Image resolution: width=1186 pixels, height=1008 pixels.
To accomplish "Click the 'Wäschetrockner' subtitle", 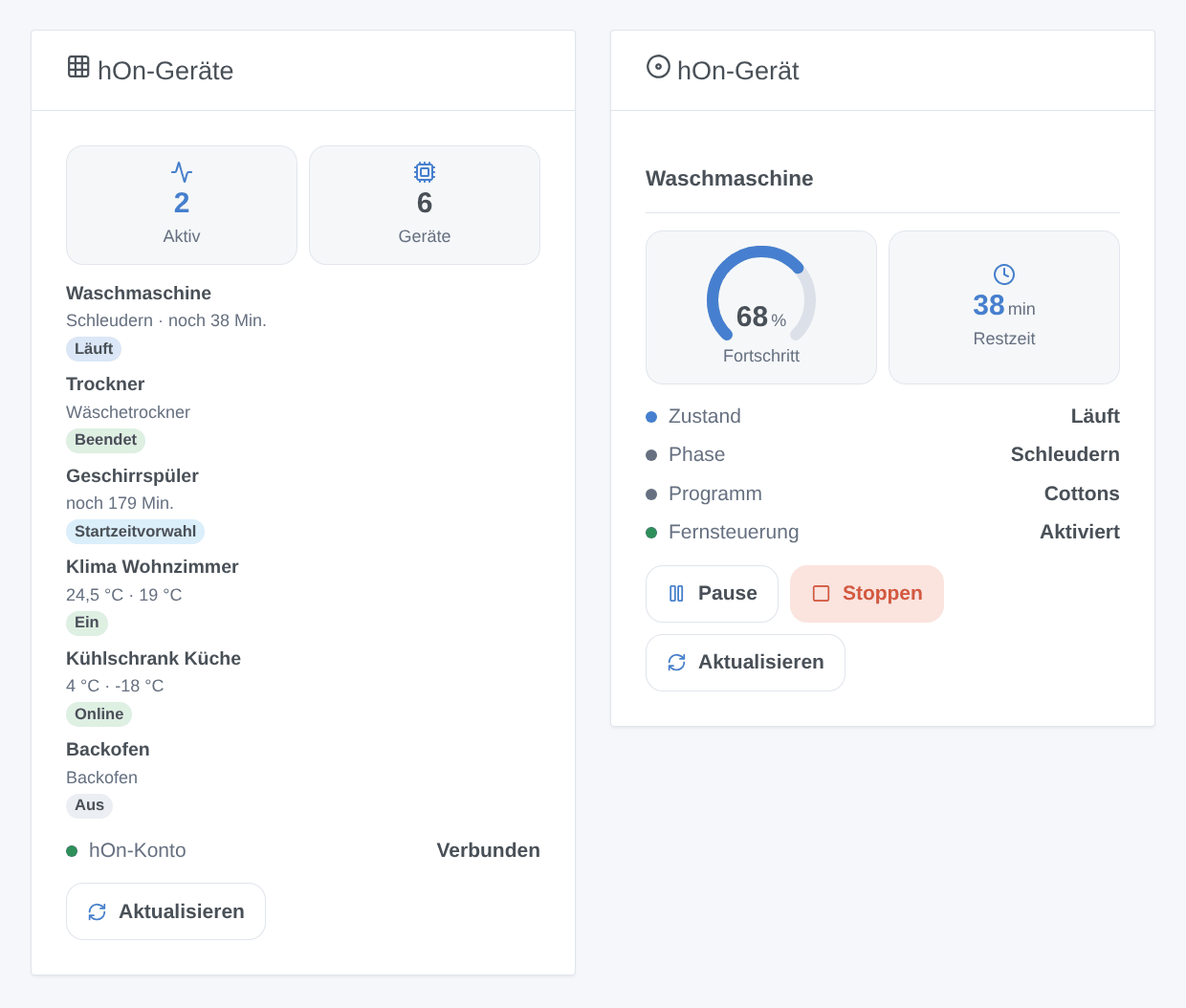I will click(x=128, y=412).
